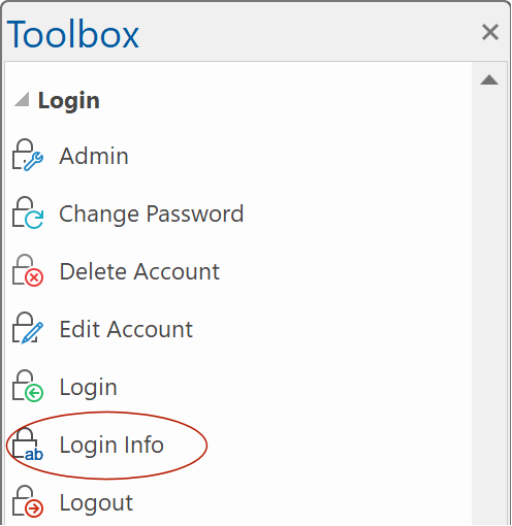
Task: Select the Login group header text
Action: click(x=69, y=101)
